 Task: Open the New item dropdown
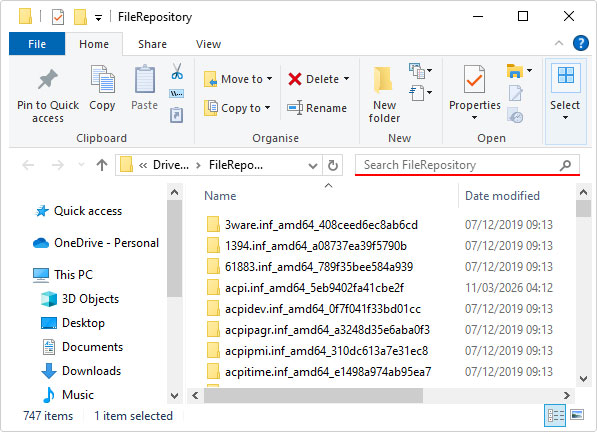coord(420,71)
